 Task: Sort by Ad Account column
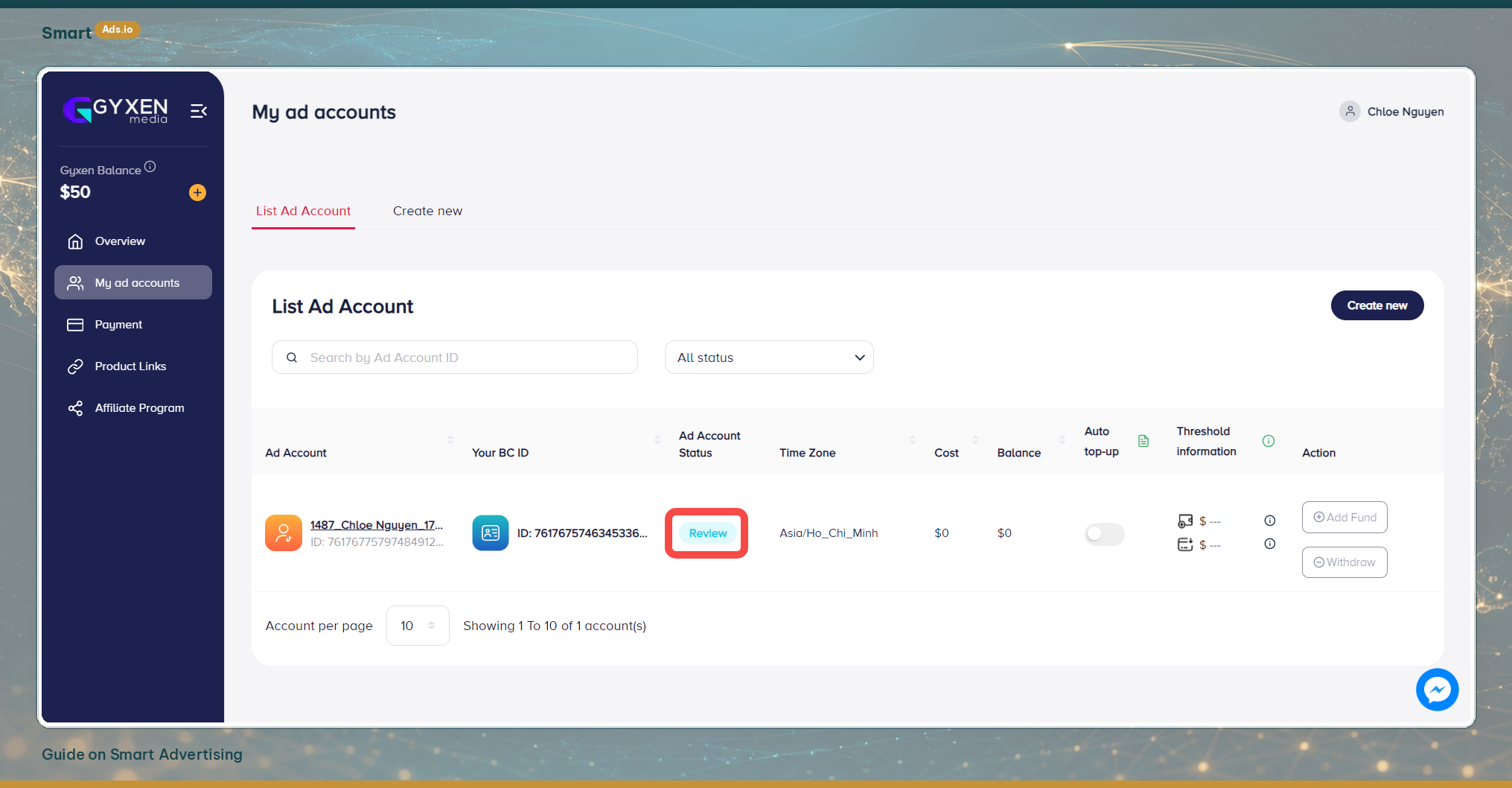450,440
